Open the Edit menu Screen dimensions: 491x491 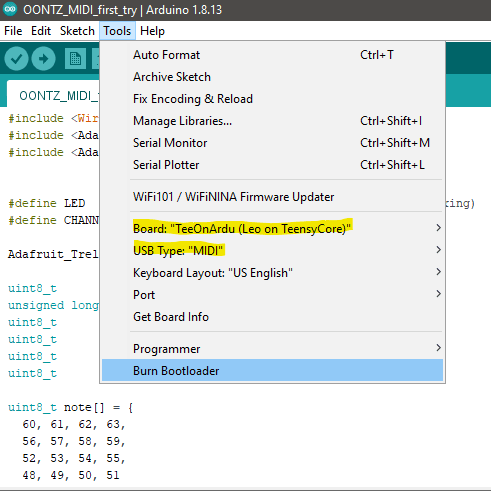pos(41,31)
